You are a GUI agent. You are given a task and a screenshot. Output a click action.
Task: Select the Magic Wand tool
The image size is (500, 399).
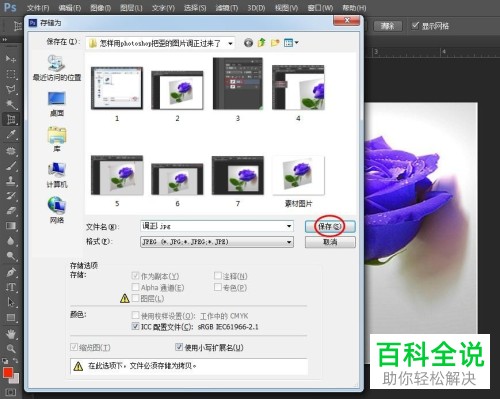pyautogui.click(x=11, y=104)
